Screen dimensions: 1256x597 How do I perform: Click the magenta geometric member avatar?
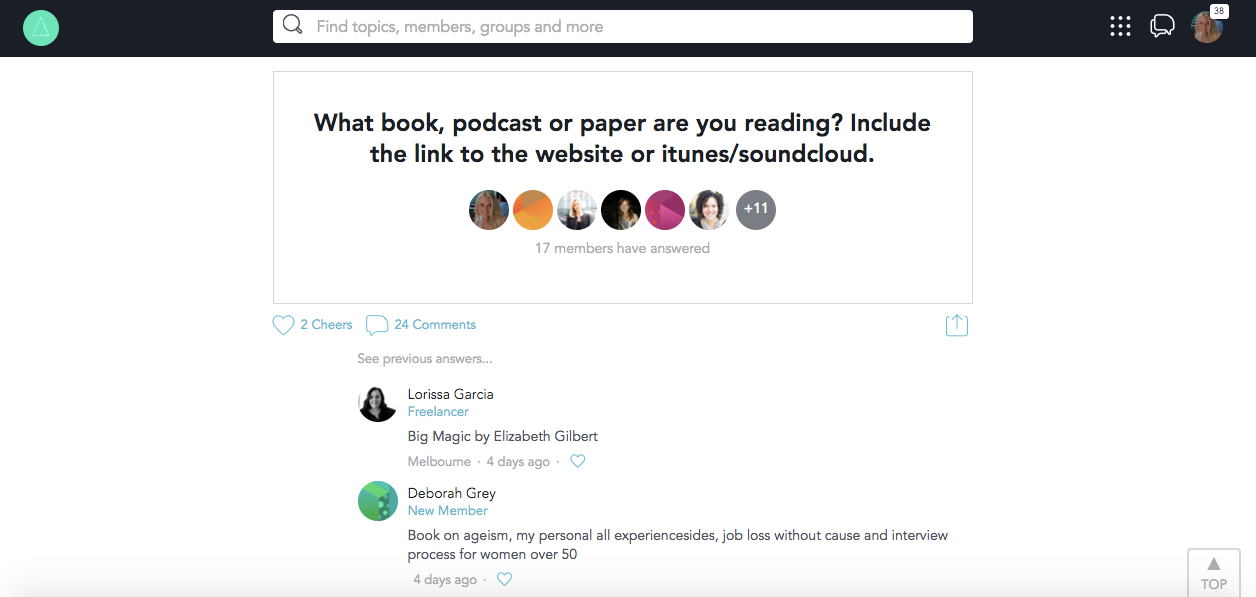(x=665, y=210)
